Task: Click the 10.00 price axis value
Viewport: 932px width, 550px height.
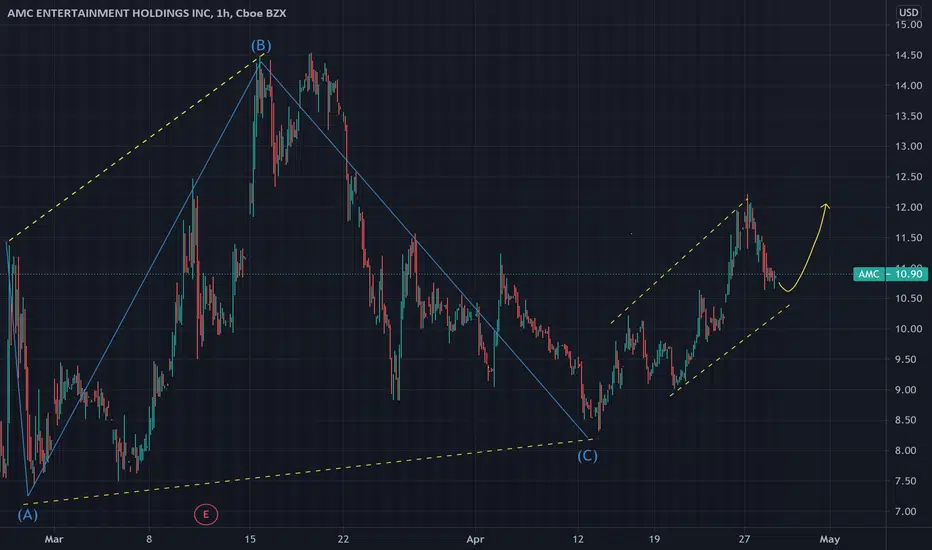Action: point(909,329)
